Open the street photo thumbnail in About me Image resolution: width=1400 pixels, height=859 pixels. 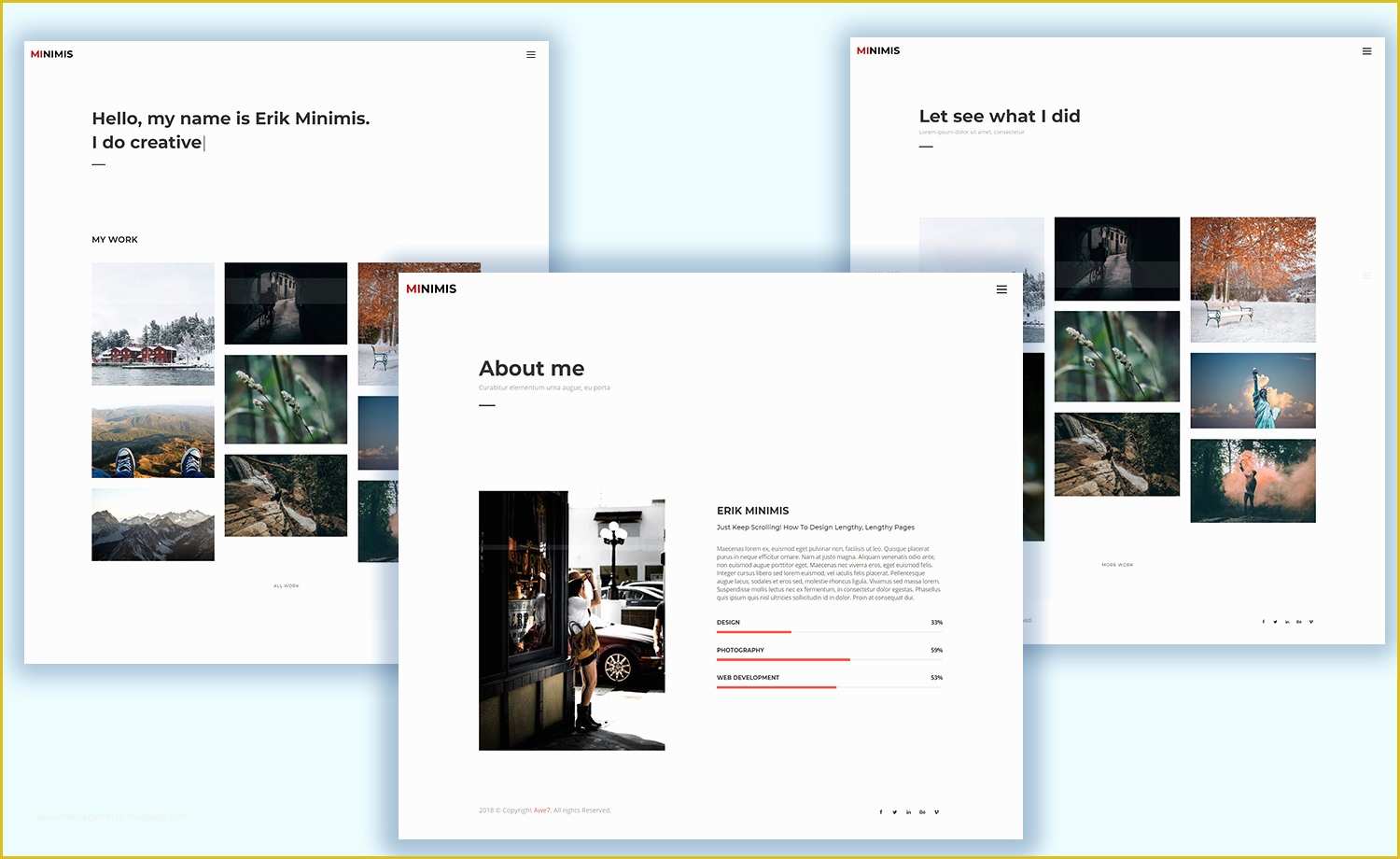(x=571, y=620)
